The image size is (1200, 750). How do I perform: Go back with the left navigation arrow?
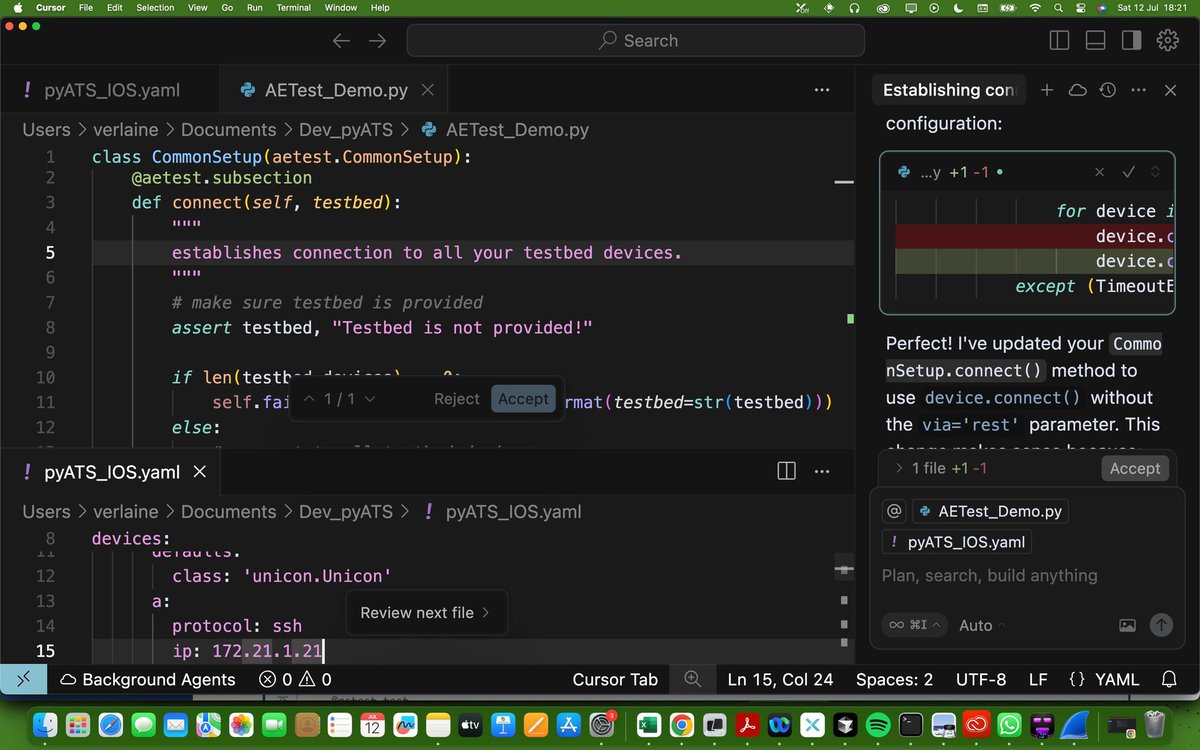[341, 41]
